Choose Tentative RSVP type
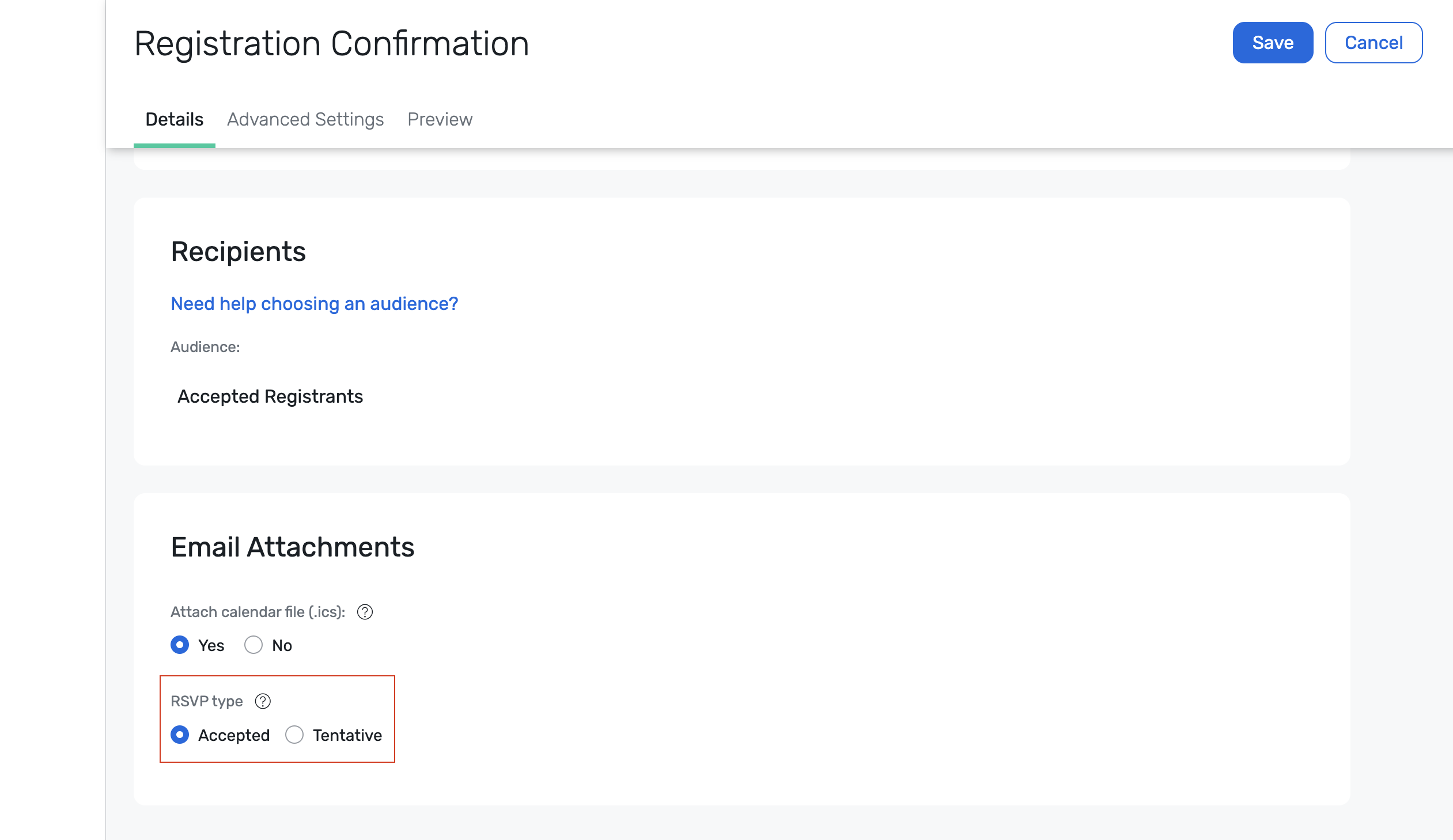Viewport: 1453px width, 840px height. [x=294, y=735]
